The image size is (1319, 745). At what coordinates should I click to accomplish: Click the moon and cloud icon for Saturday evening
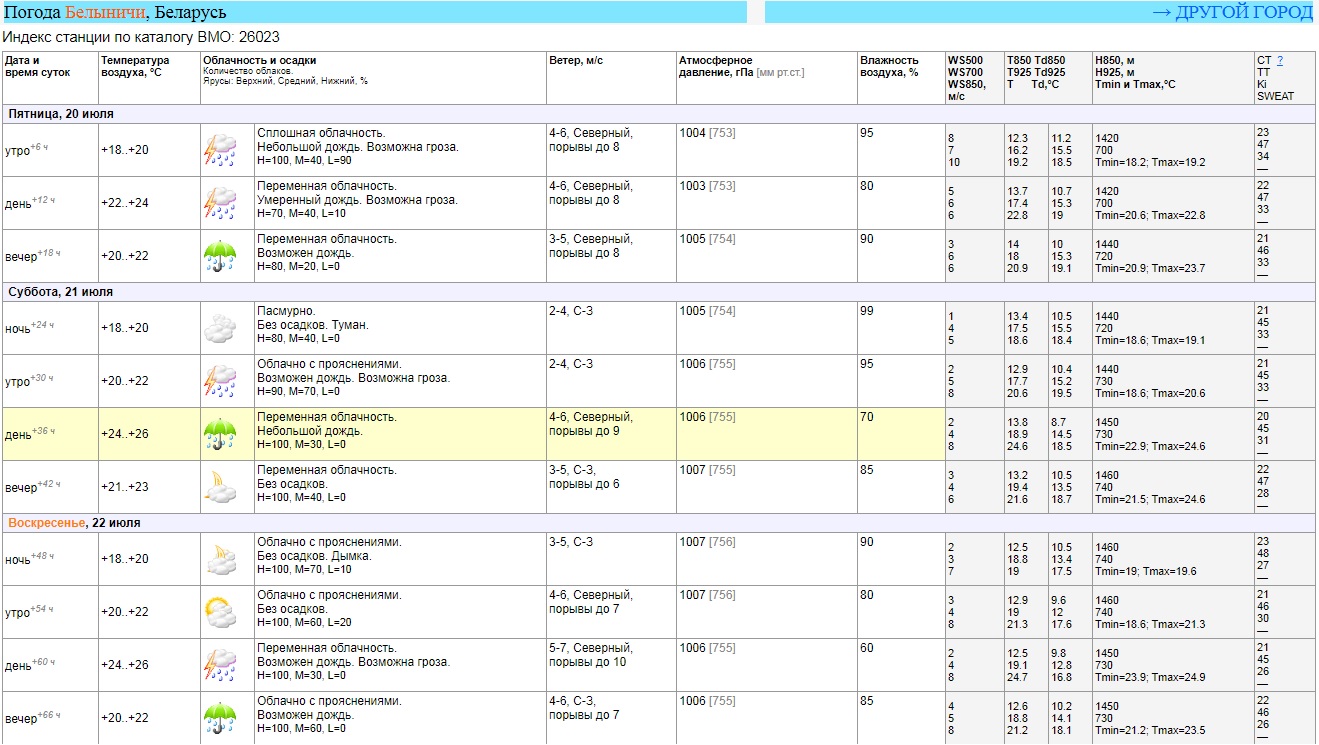click(220, 487)
